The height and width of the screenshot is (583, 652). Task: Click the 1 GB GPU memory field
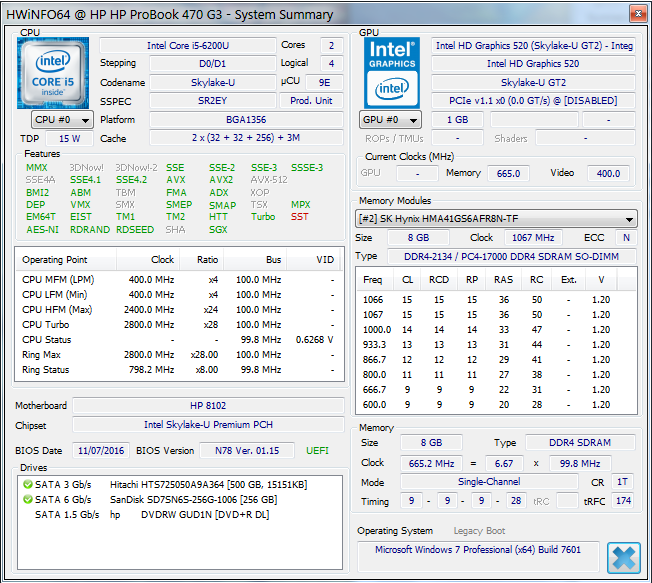pyautogui.click(x=457, y=120)
